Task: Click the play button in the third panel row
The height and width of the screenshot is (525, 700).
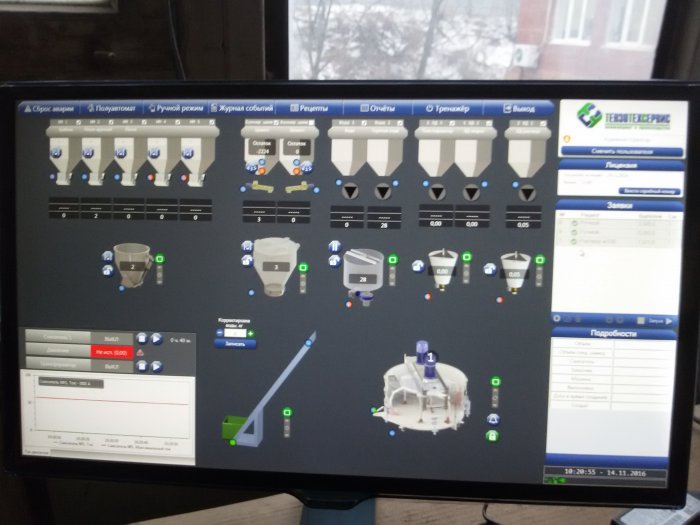Action: click(x=156, y=366)
